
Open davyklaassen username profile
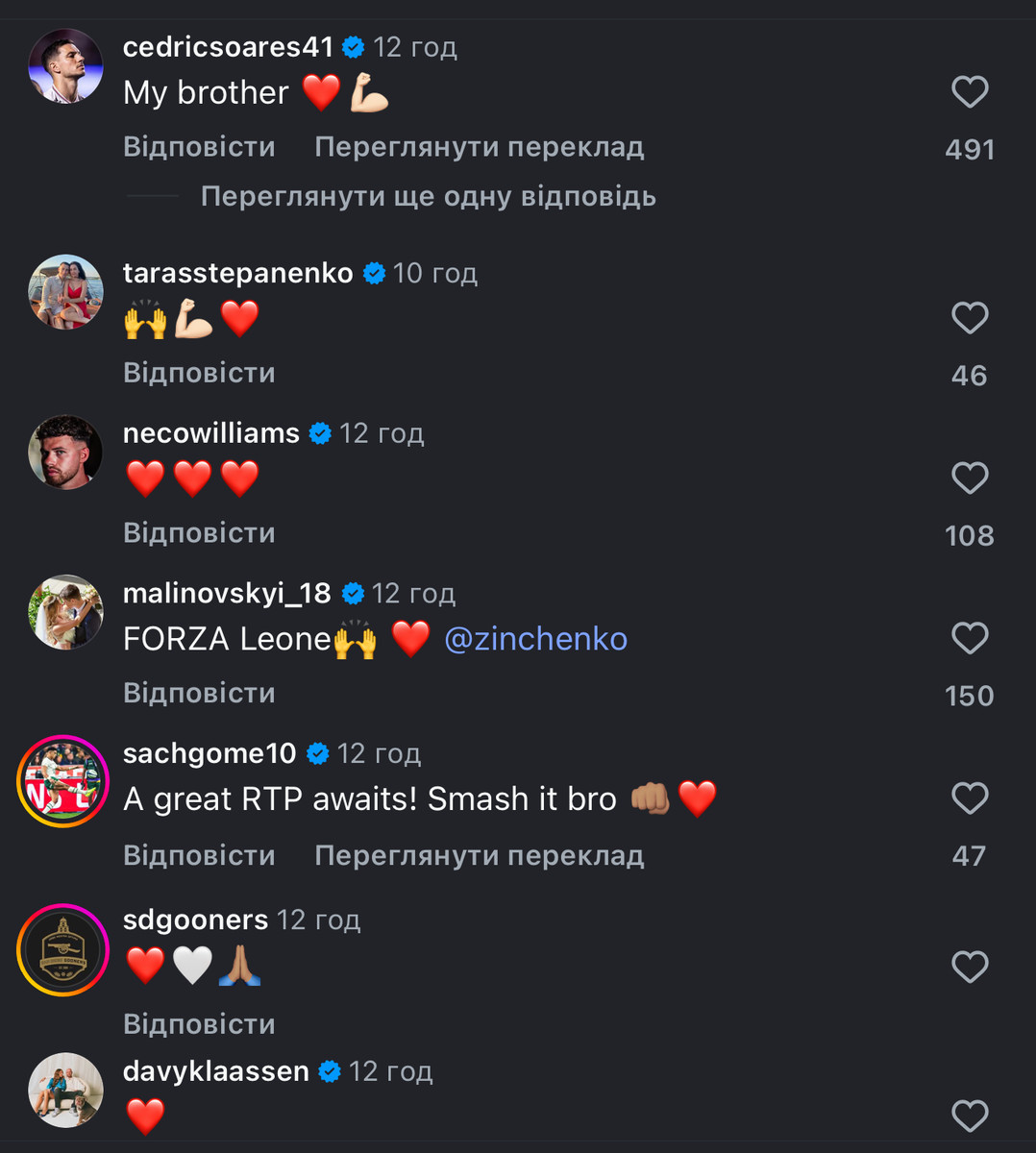[x=216, y=1071]
